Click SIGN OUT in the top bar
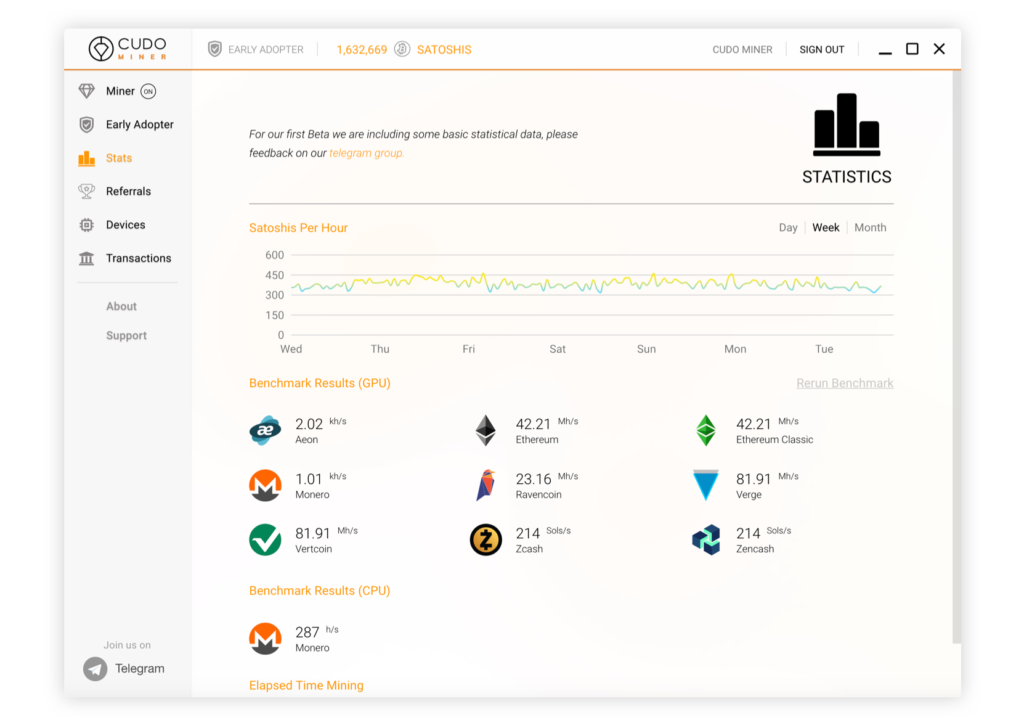 click(x=822, y=48)
